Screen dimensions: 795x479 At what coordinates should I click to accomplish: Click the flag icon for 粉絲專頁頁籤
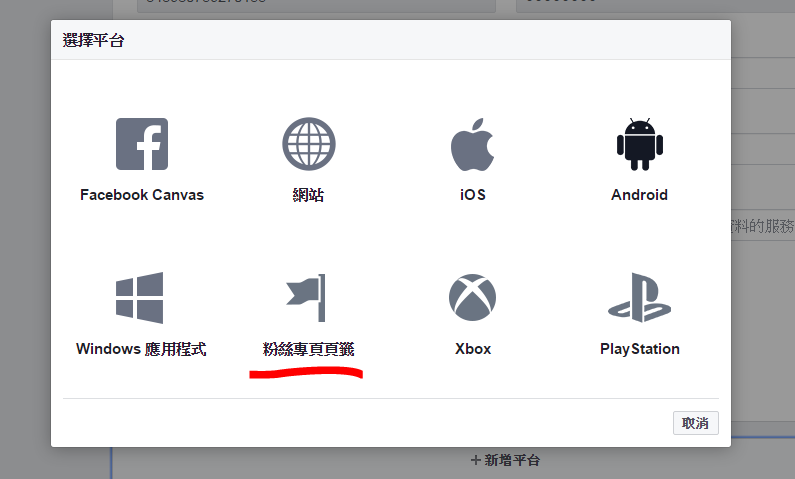pyautogui.click(x=308, y=298)
